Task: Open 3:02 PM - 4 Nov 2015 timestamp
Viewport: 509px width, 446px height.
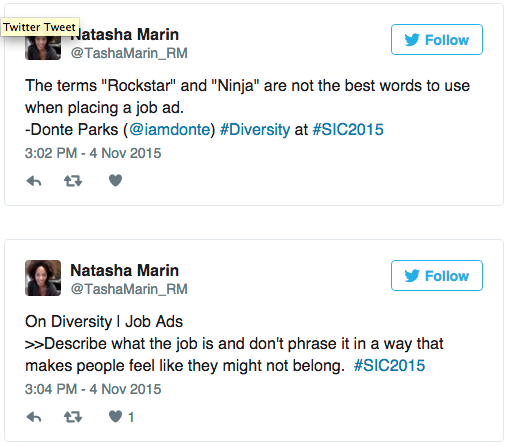Action: 93,153
